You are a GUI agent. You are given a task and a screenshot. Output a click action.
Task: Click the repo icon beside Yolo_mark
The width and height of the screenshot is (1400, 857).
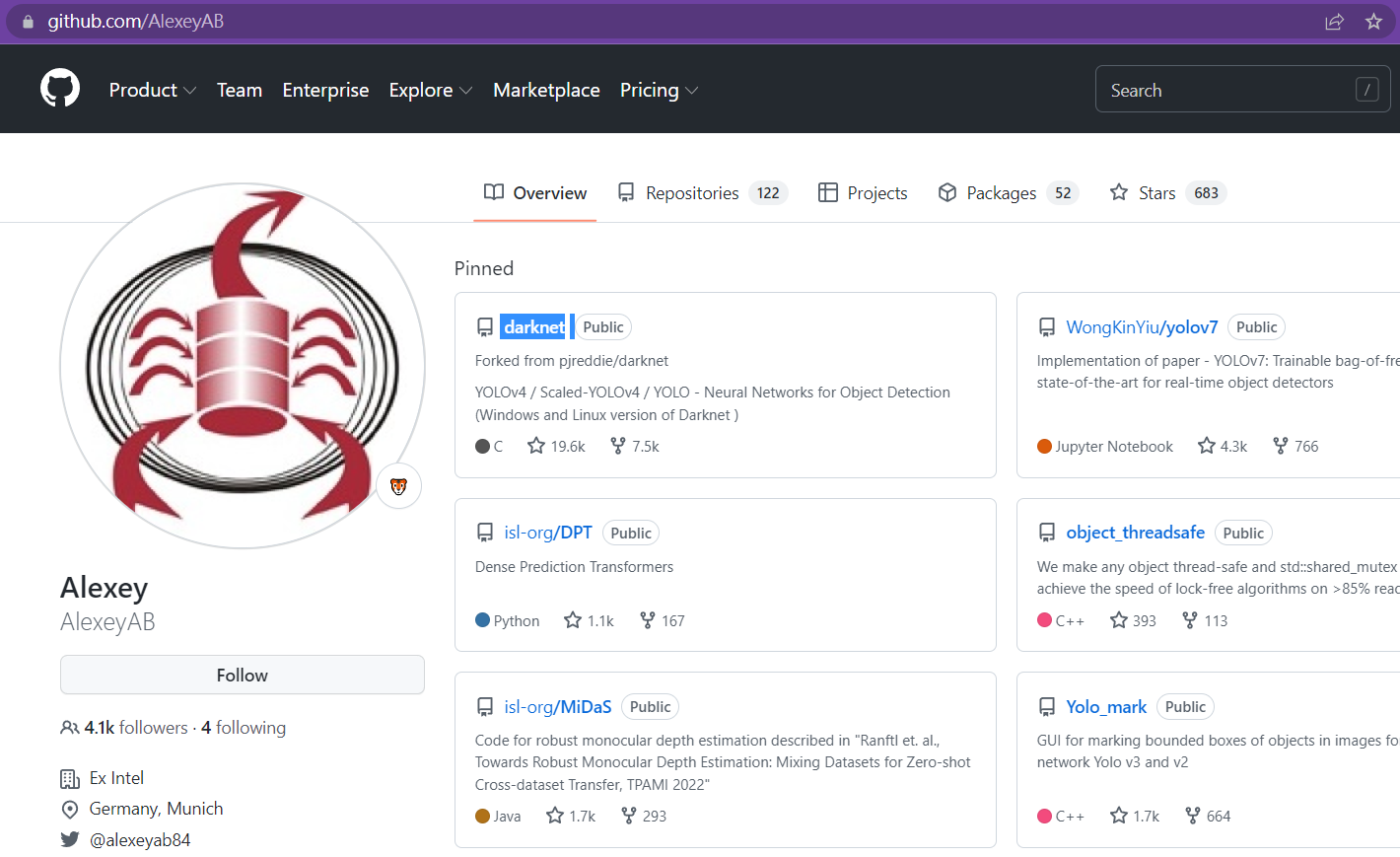pos(1047,707)
